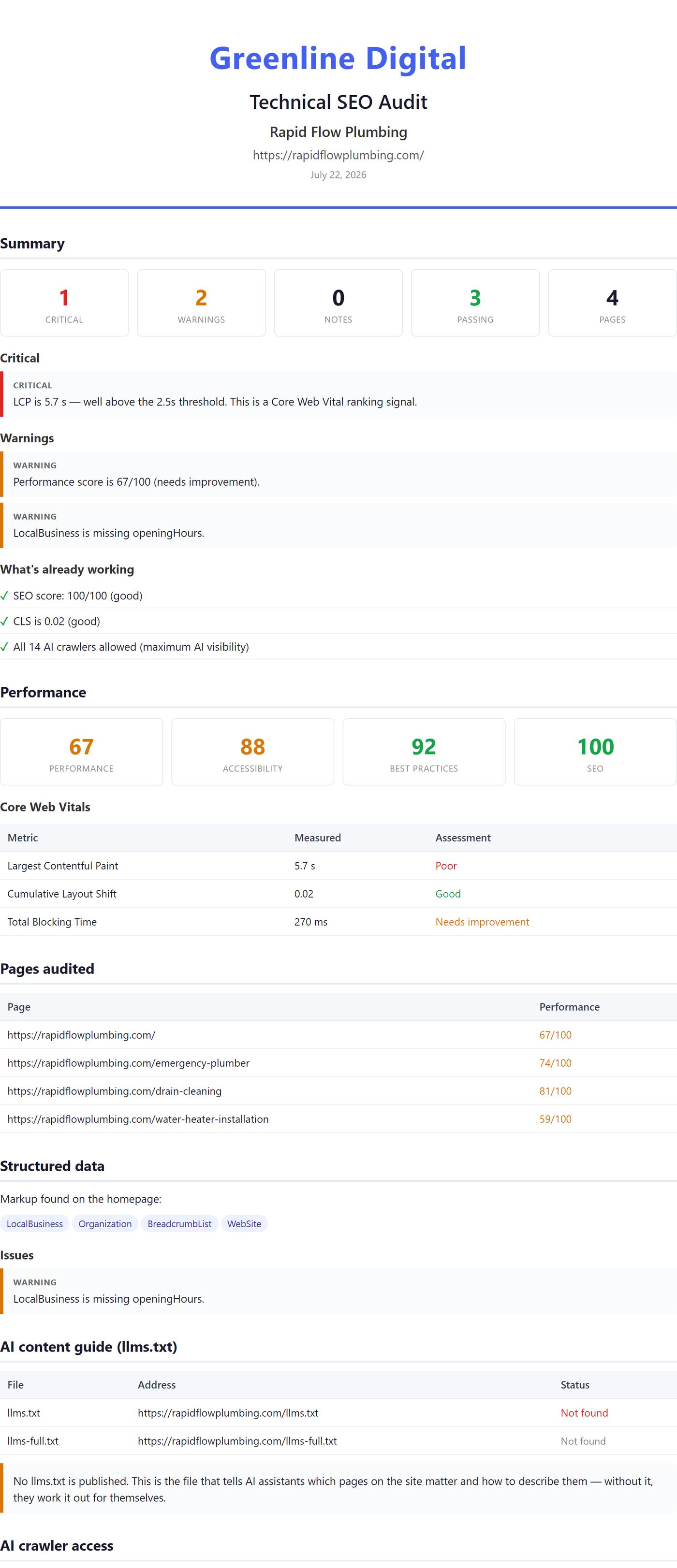Click the openingHours warning under Warnings
Screen dimensions: 677x1568
click(x=338, y=525)
